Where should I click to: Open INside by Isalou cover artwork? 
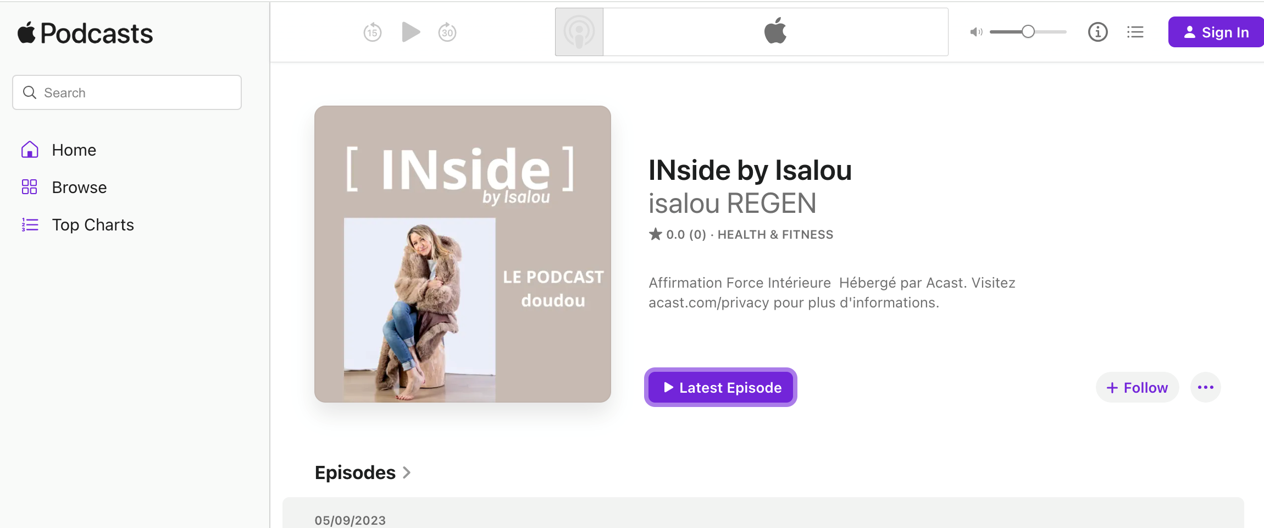[x=462, y=254]
